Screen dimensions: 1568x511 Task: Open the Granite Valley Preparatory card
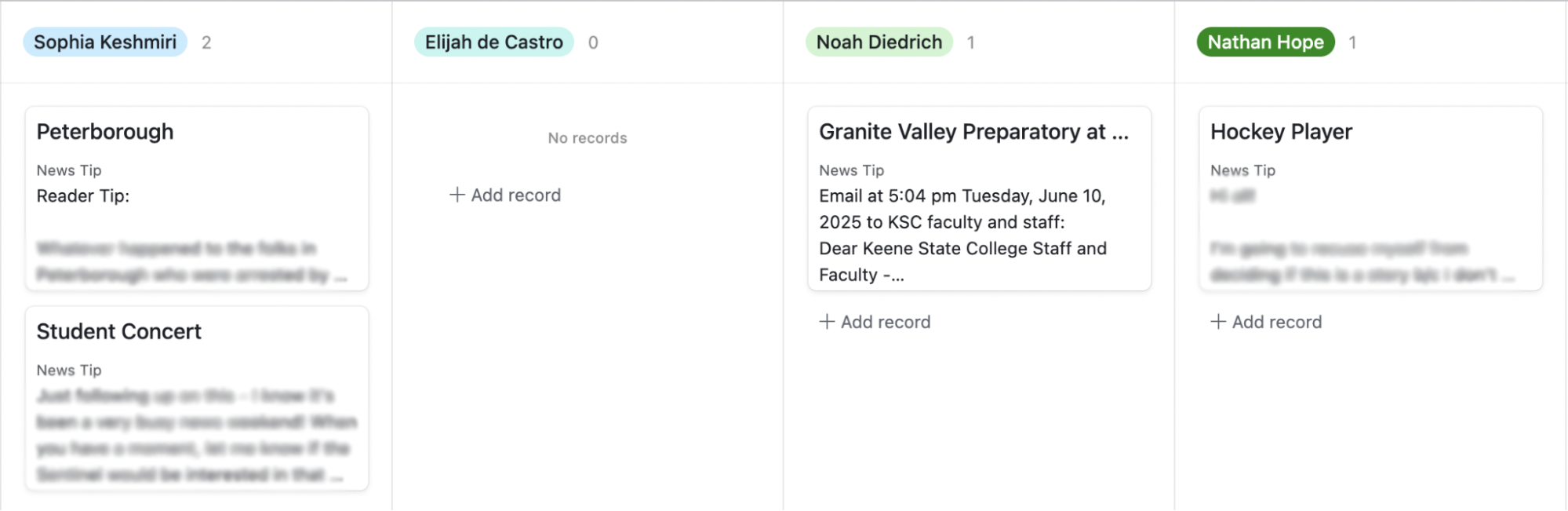[x=980, y=199]
